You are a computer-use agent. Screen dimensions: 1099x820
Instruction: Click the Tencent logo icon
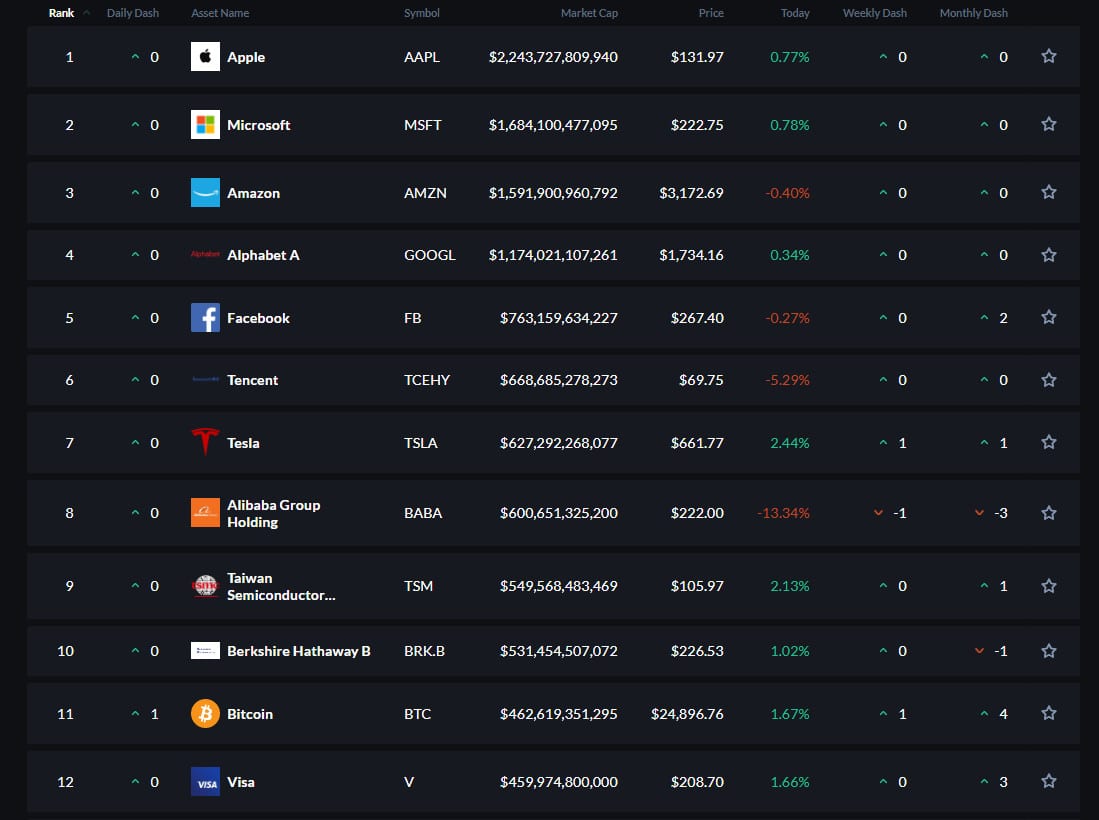pos(205,380)
